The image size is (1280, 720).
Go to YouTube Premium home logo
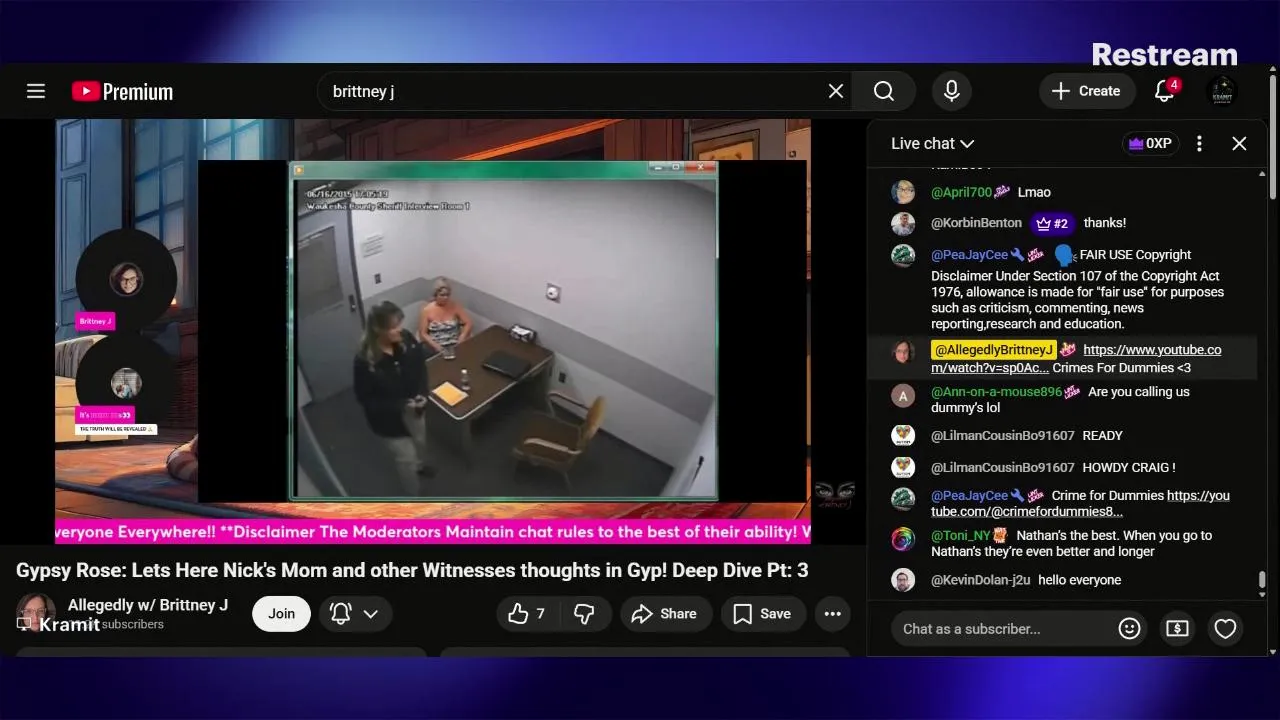coord(122,91)
